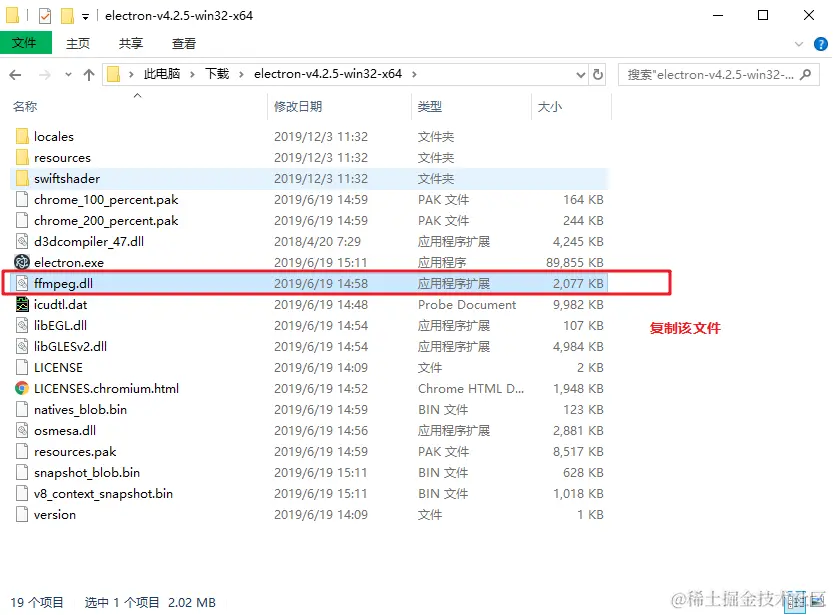Switch to large thumbnails view icon

coord(818,602)
